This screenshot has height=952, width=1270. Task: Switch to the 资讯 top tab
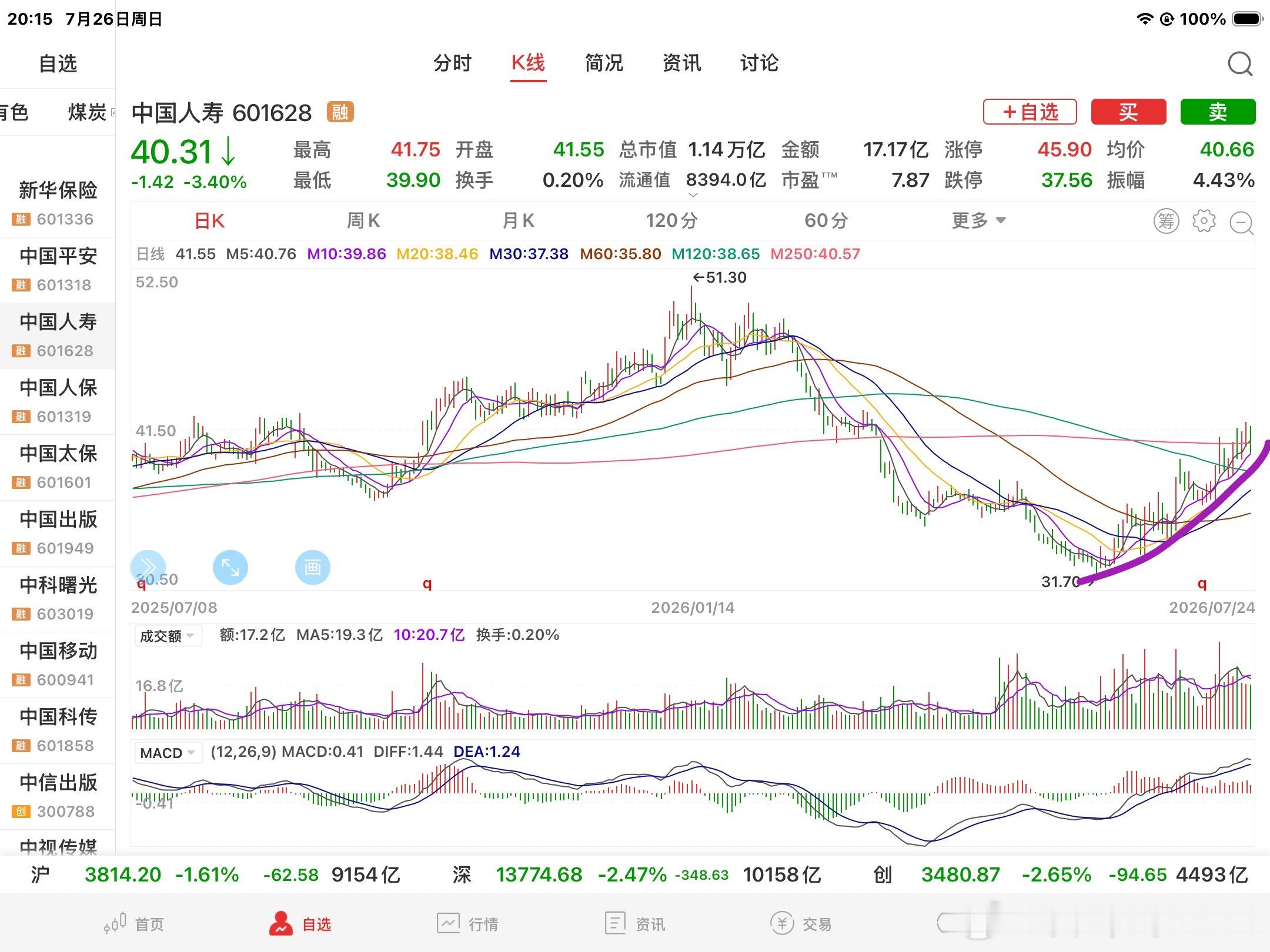point(681,63)
